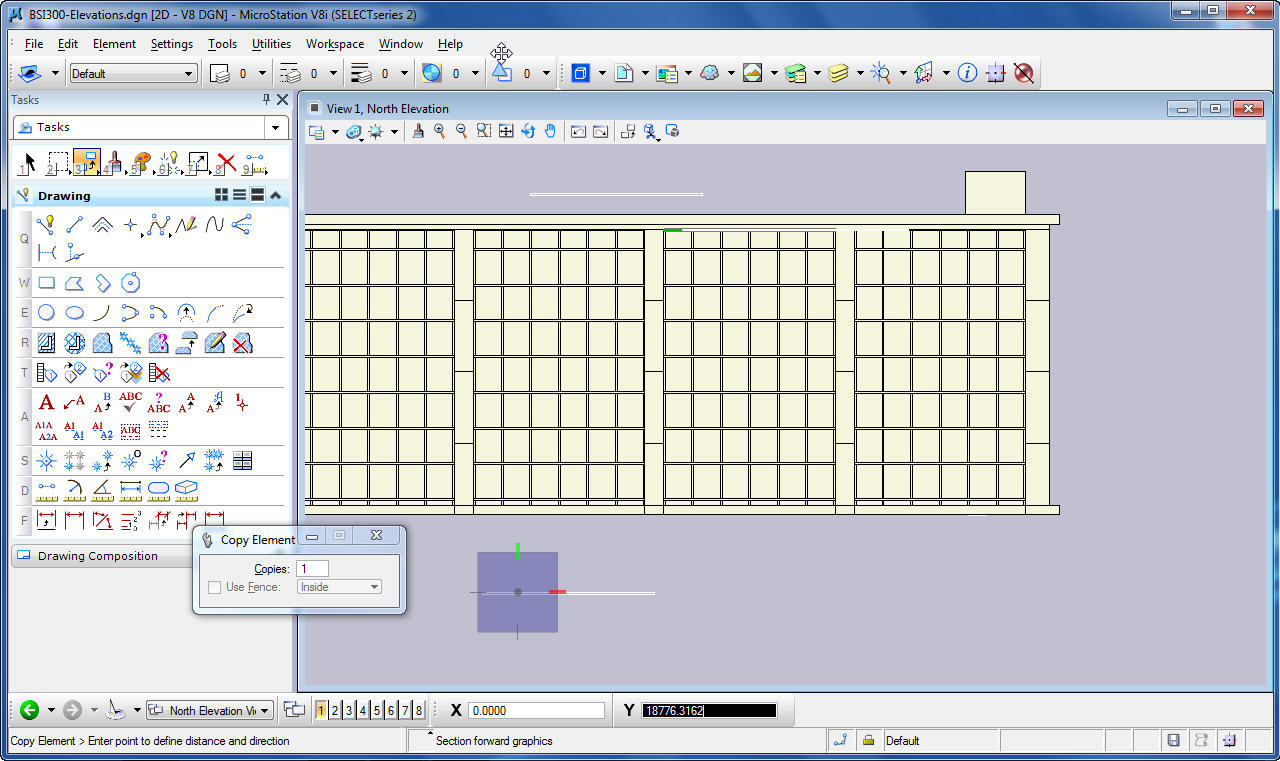Click the Y coordinate field
1280x761 pixels.
(x=709, y=710)
